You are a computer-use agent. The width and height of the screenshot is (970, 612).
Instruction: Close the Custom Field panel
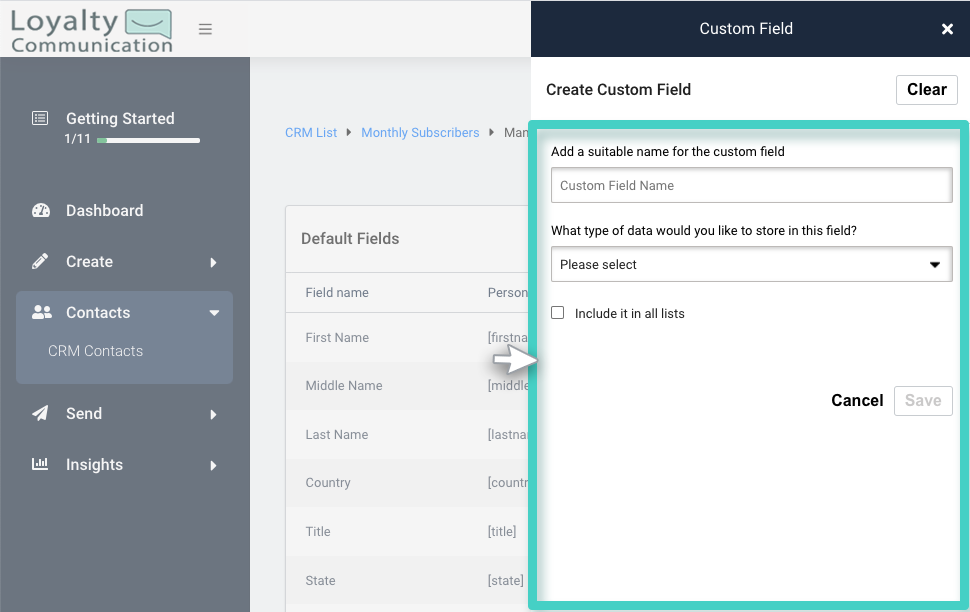(x=947, y=29)
